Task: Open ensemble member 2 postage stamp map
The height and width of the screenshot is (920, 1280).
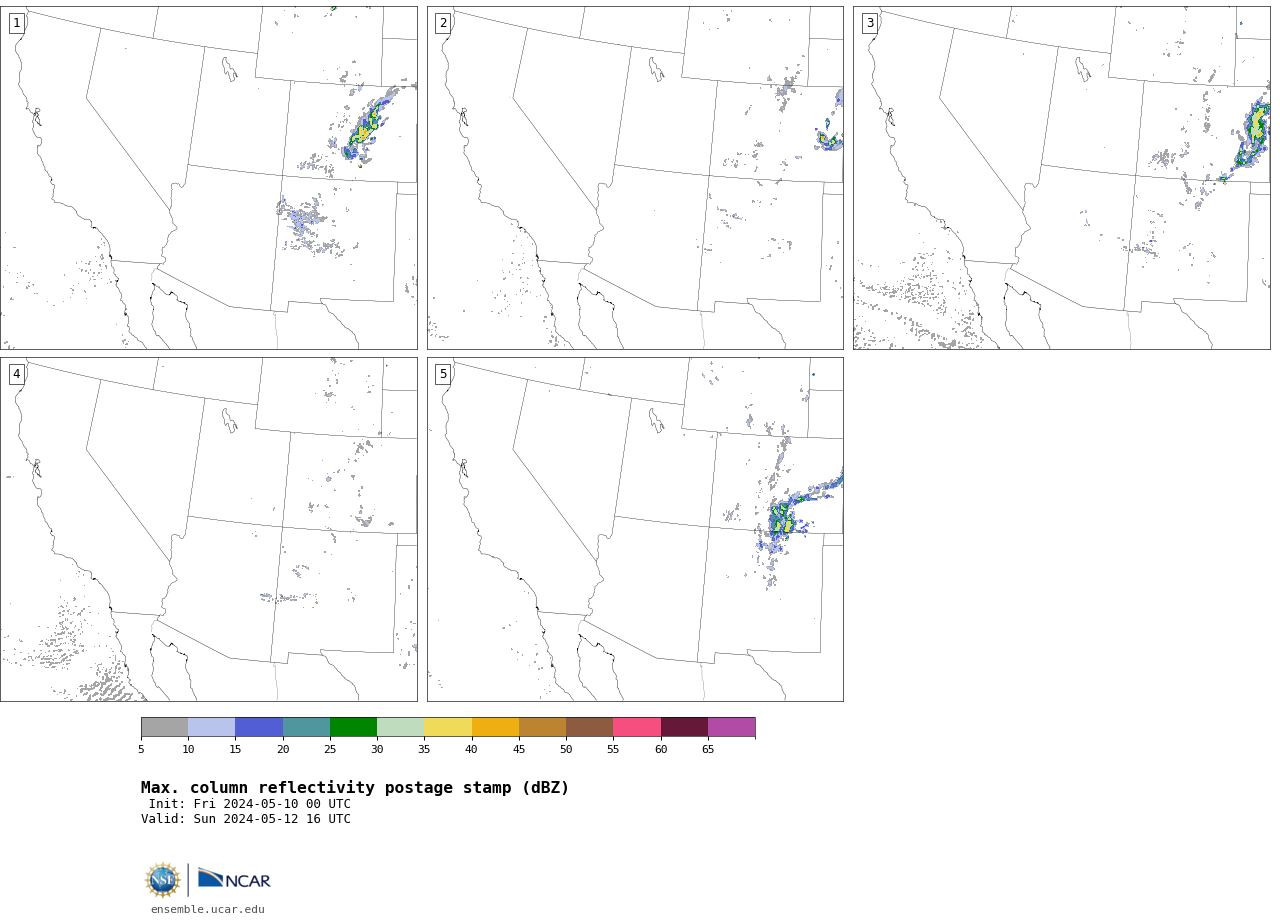Action: point(635,178)
